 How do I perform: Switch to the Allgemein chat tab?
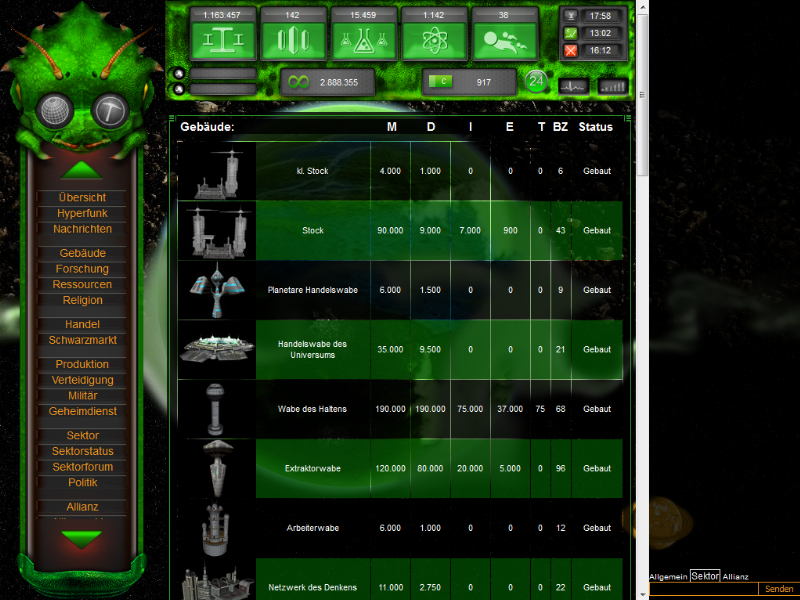pyautogui.click(x=668, y=575)
